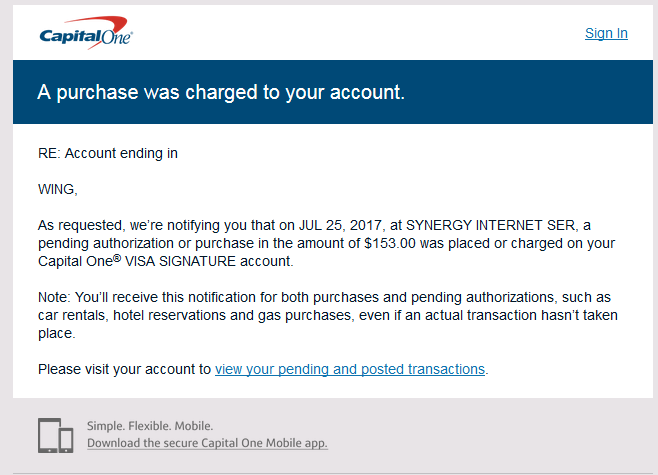Click the VISA SIGNATURE account text
This screenshot has width=658, height=475.
[209, 261]
